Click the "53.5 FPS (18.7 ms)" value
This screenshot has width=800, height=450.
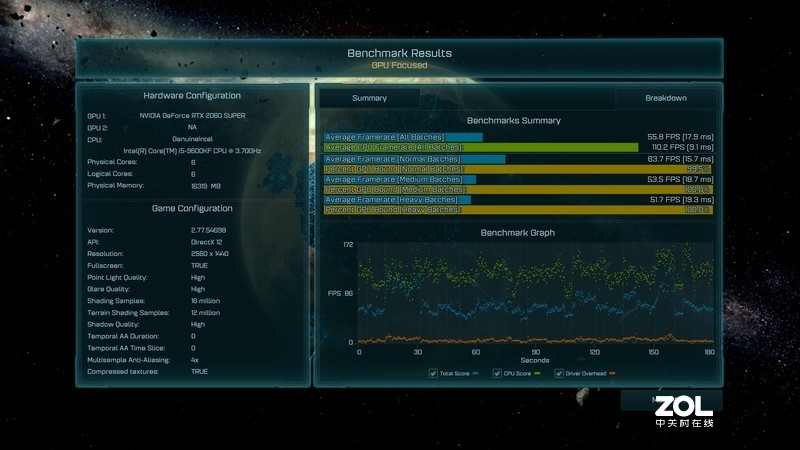point(680,180)
